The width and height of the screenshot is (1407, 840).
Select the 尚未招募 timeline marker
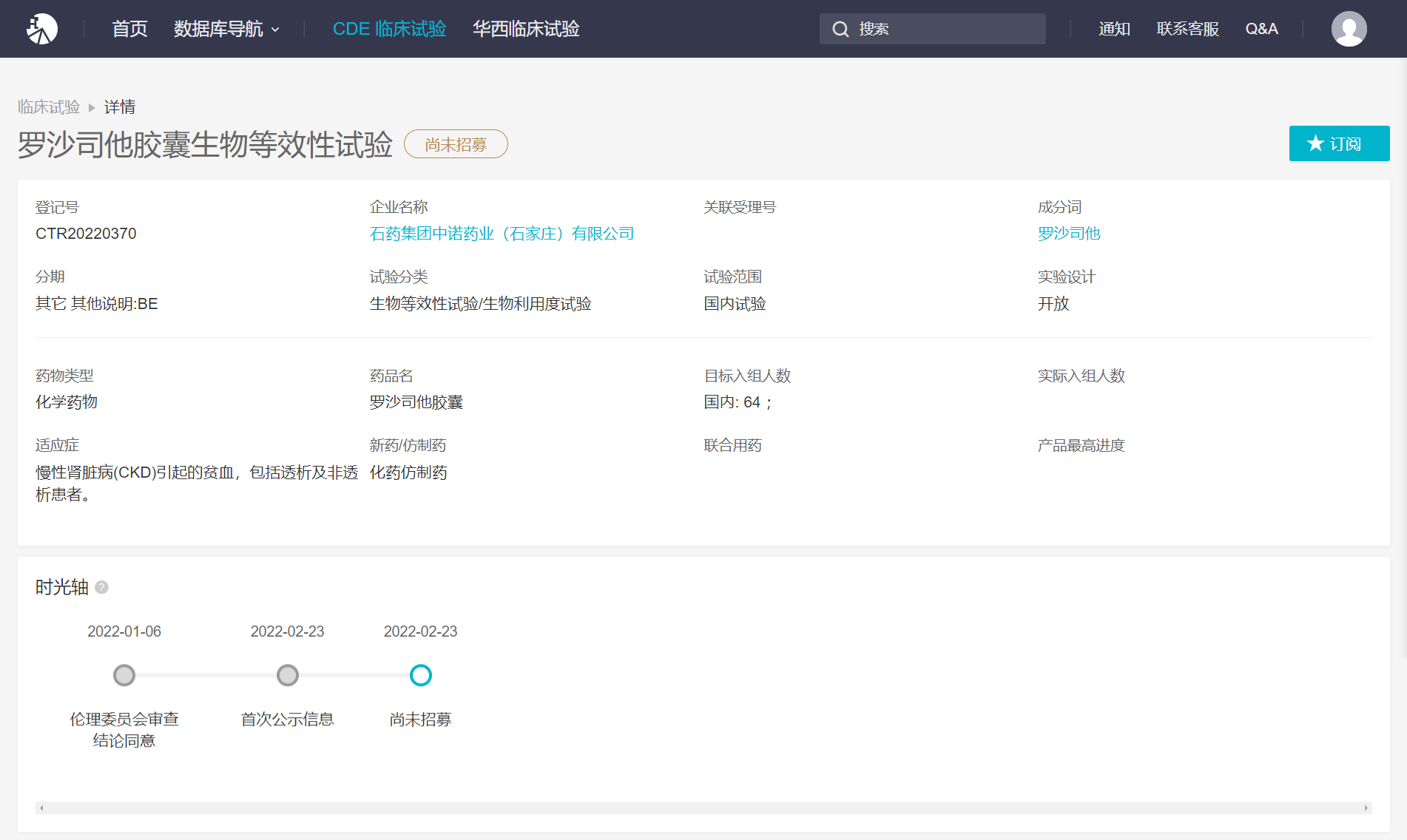click(x=421, y=675)
